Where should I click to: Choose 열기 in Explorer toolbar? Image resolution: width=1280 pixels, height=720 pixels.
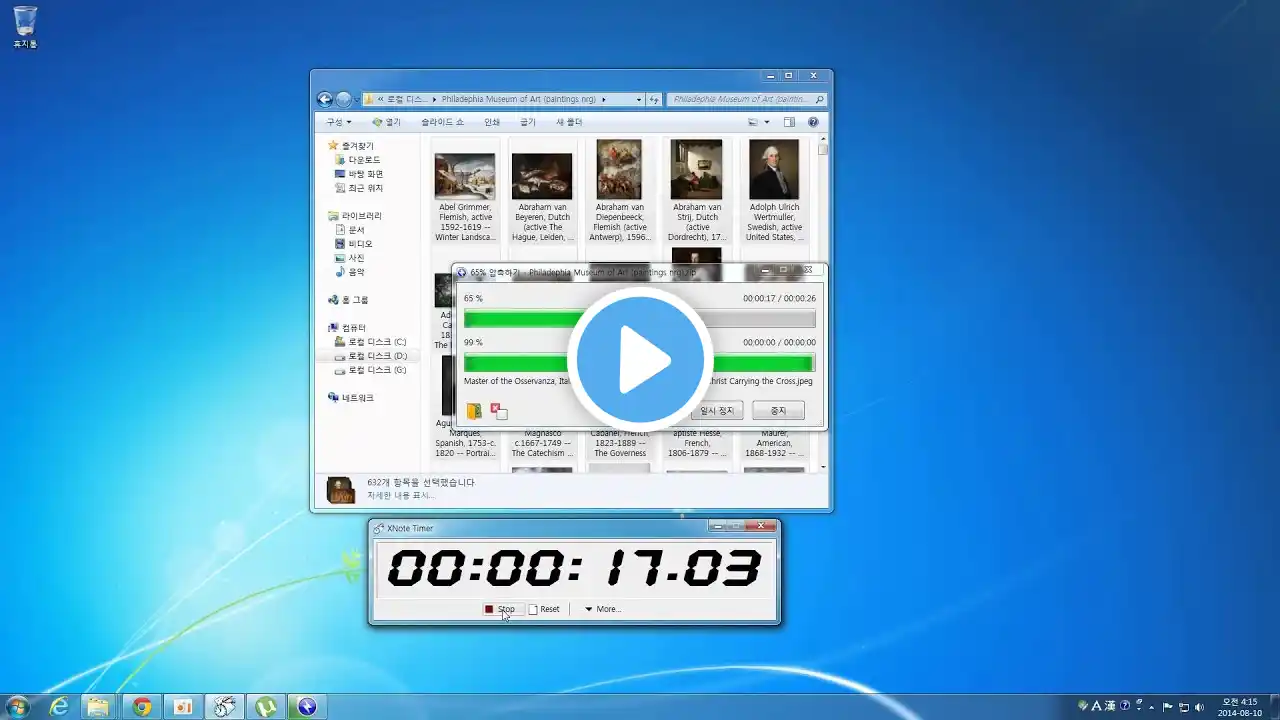point(386,122)
